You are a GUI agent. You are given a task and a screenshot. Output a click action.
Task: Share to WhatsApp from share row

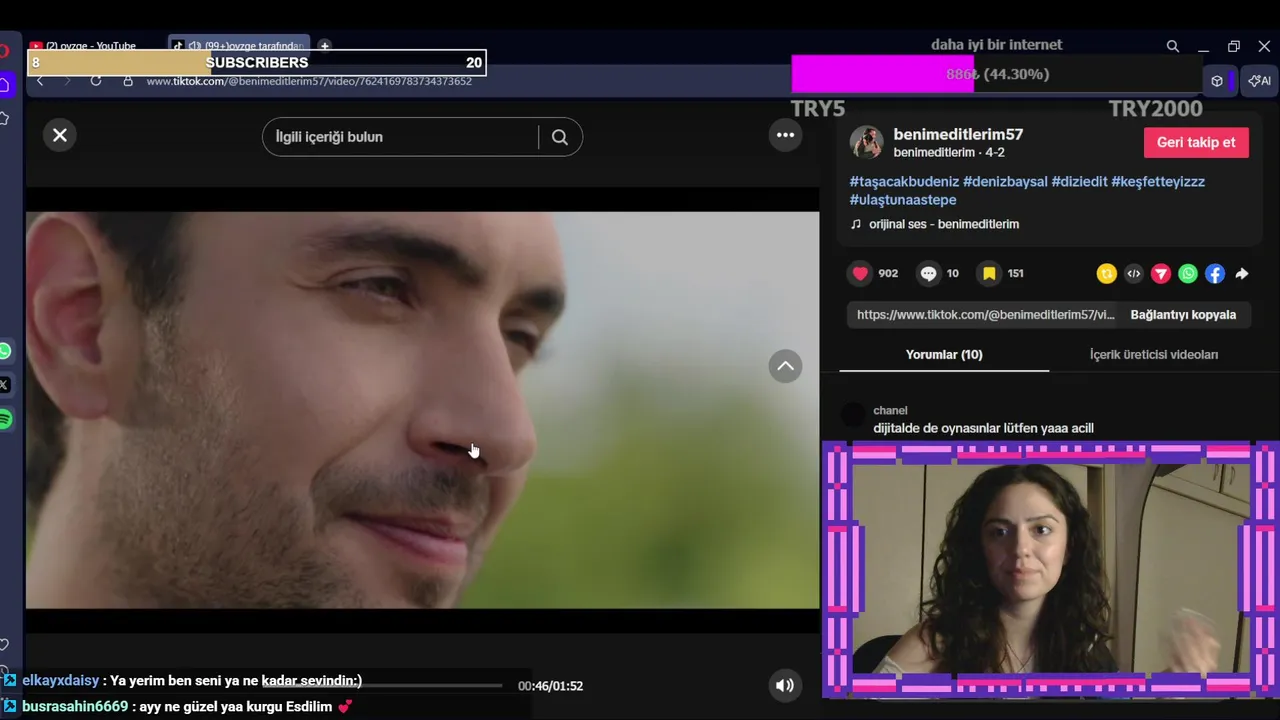tap(1188, 273)
